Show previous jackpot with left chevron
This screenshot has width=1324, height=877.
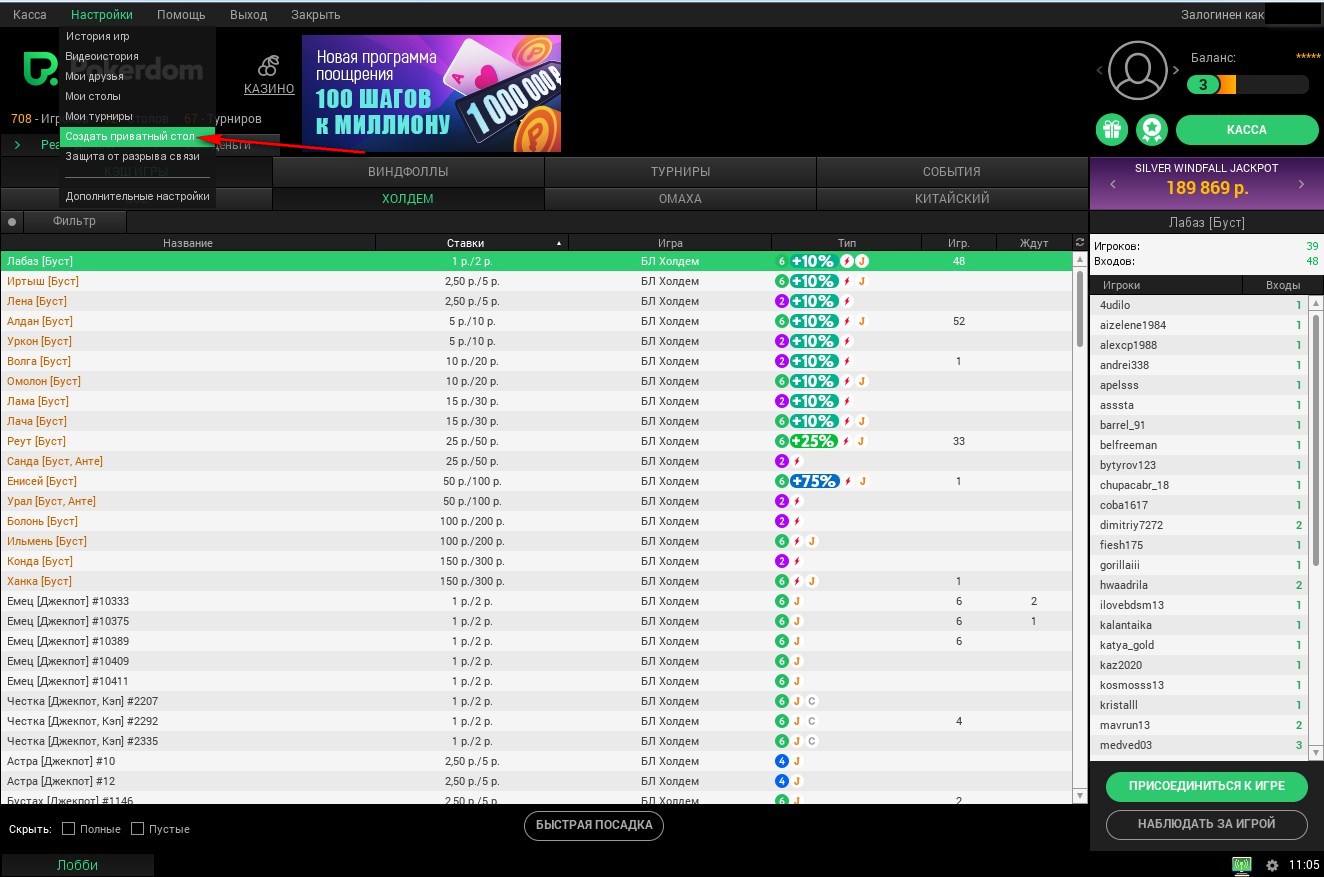[1111, 184]
